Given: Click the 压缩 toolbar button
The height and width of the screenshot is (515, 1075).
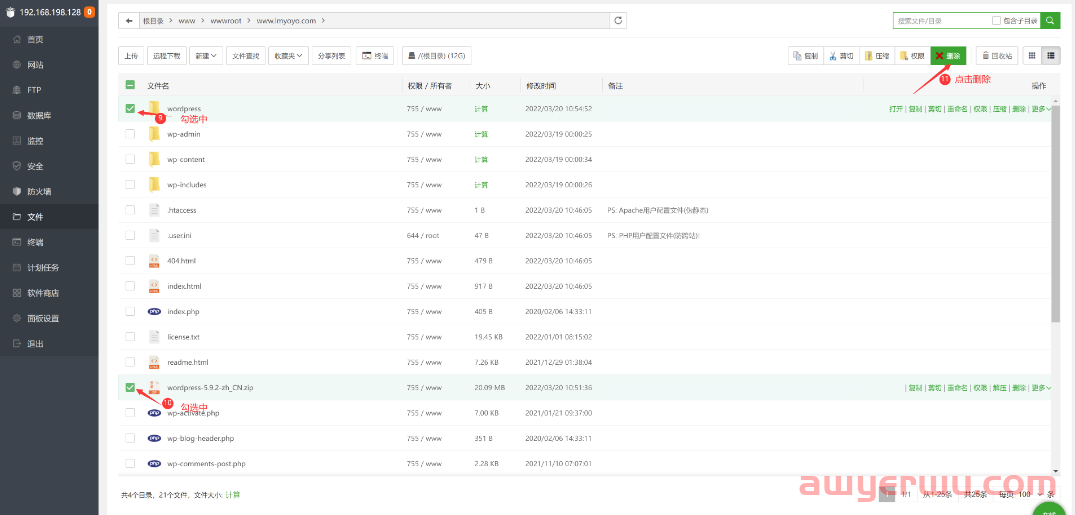Looking at the screenshot, I should (x=877, y=56).
